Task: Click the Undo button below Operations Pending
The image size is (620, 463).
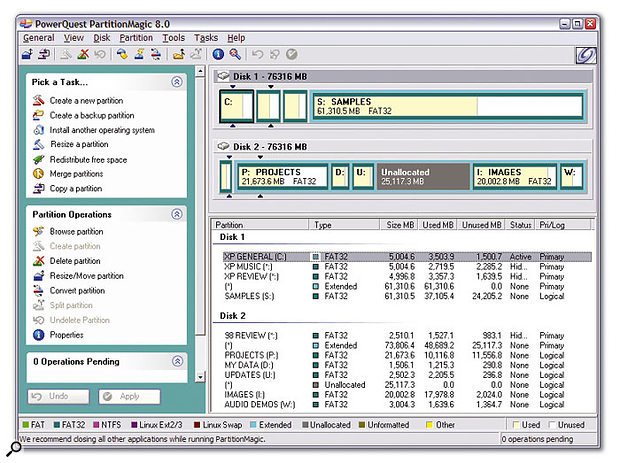Action: (59, 396)
